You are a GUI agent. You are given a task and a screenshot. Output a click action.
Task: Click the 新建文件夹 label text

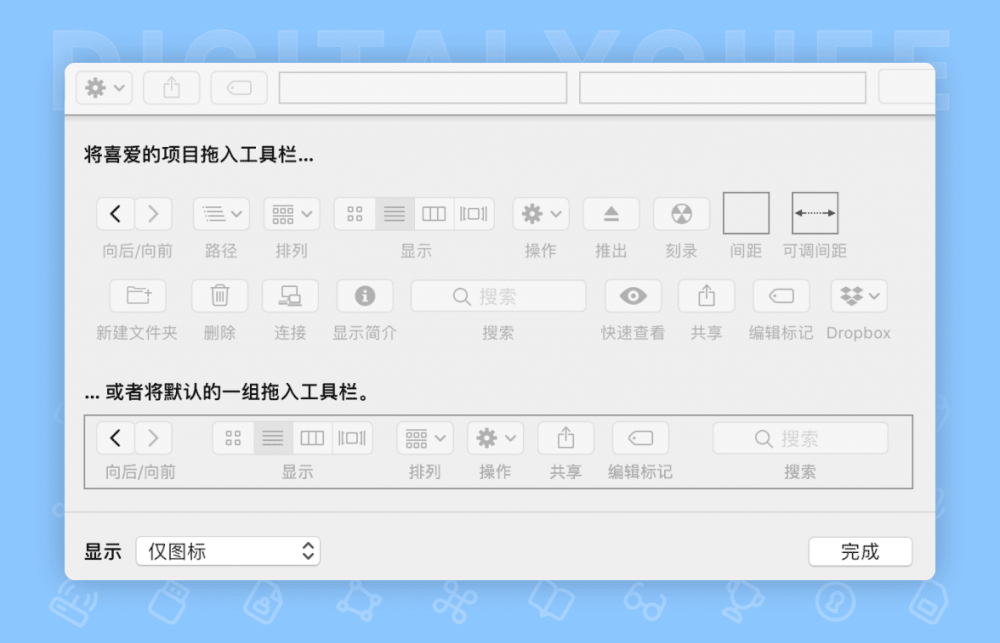(x=137, y=333)
